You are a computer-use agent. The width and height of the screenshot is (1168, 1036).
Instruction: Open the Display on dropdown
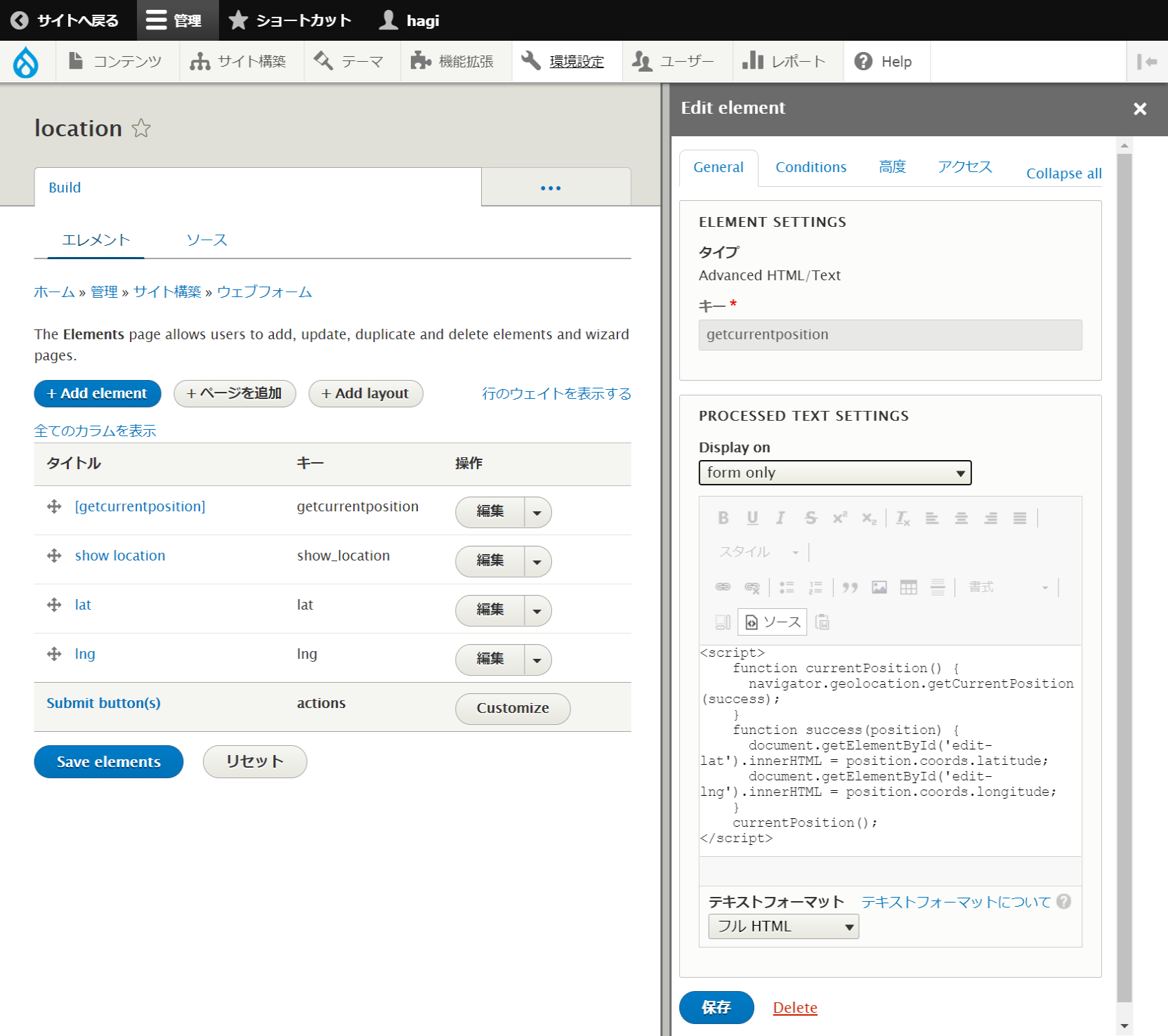[x=835, y=473]
